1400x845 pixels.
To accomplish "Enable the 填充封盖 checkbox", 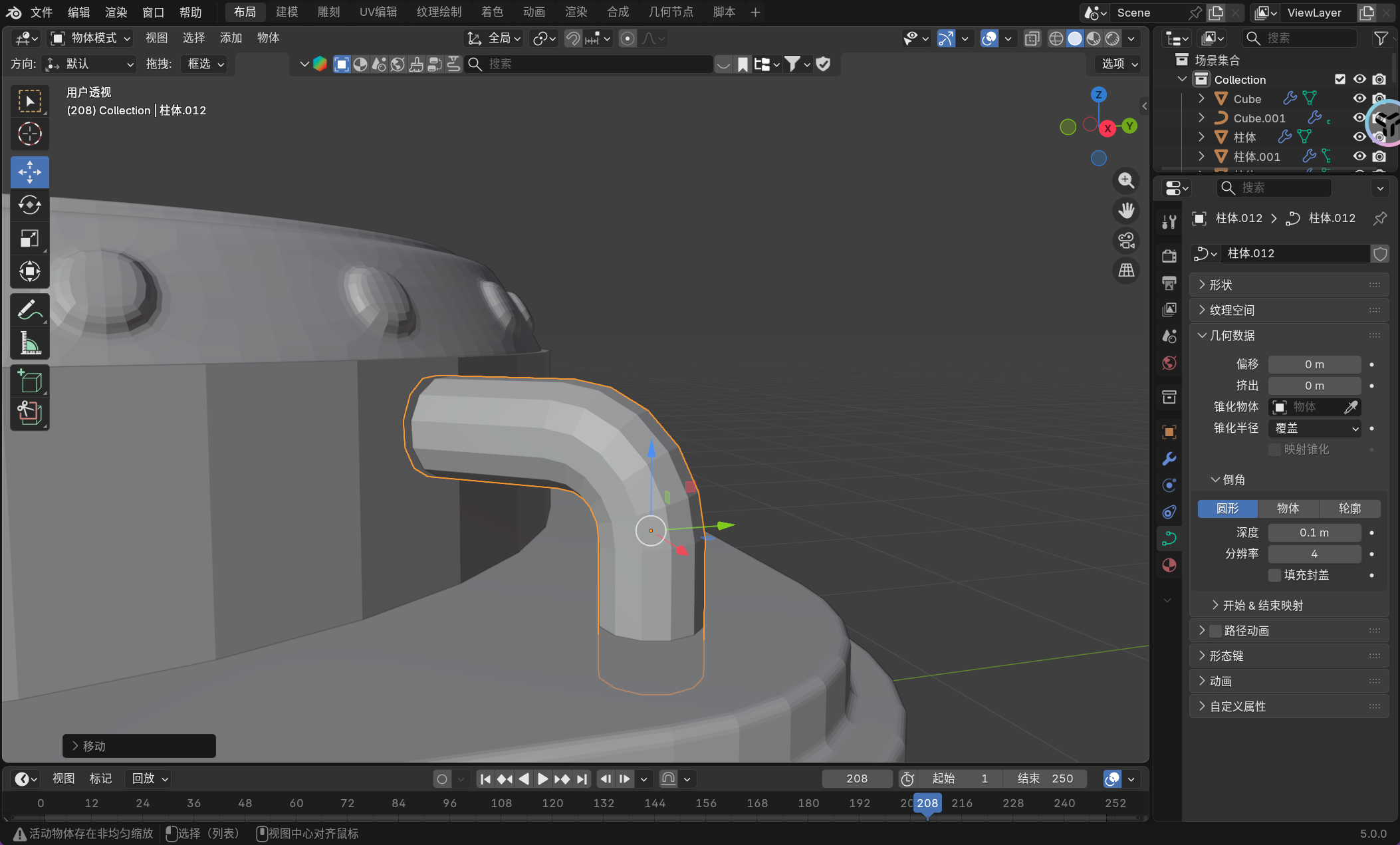I will (x=1274, y=575).
